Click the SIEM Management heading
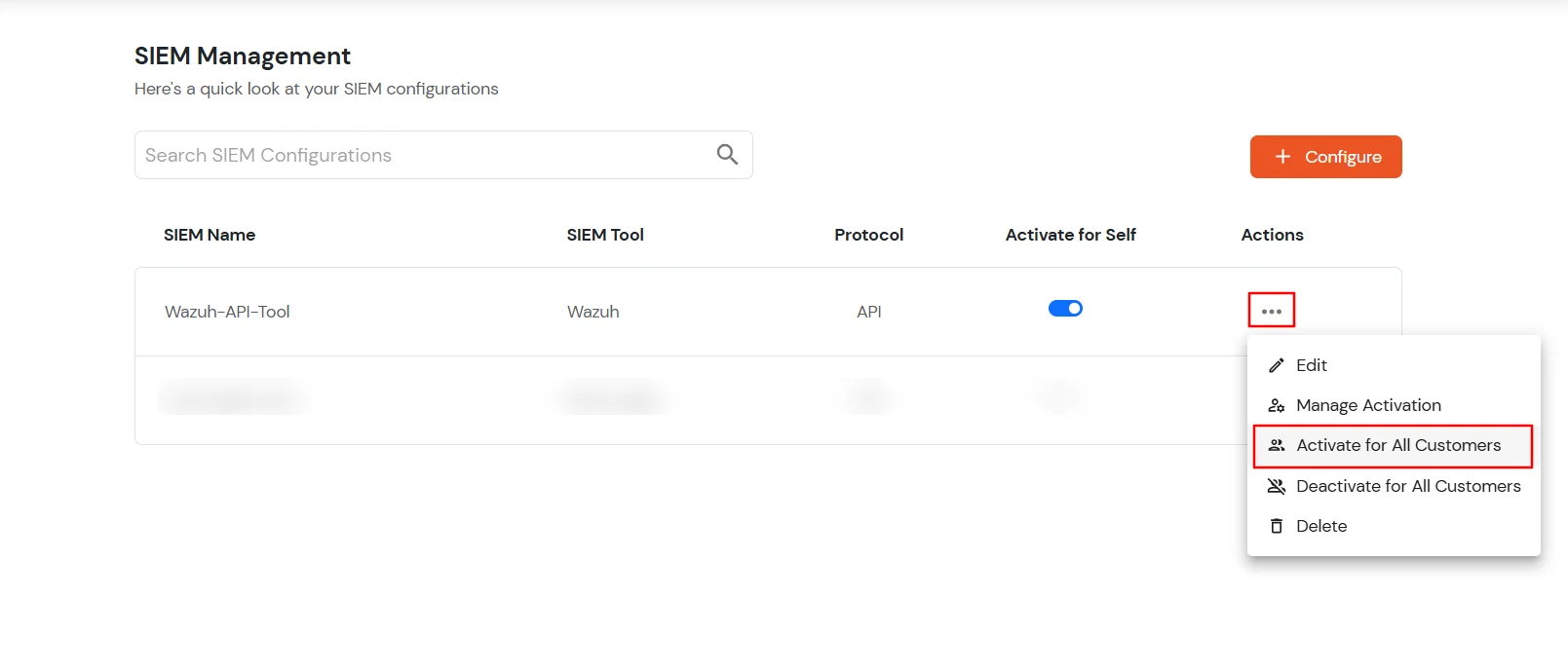 [x=243, y=56]
